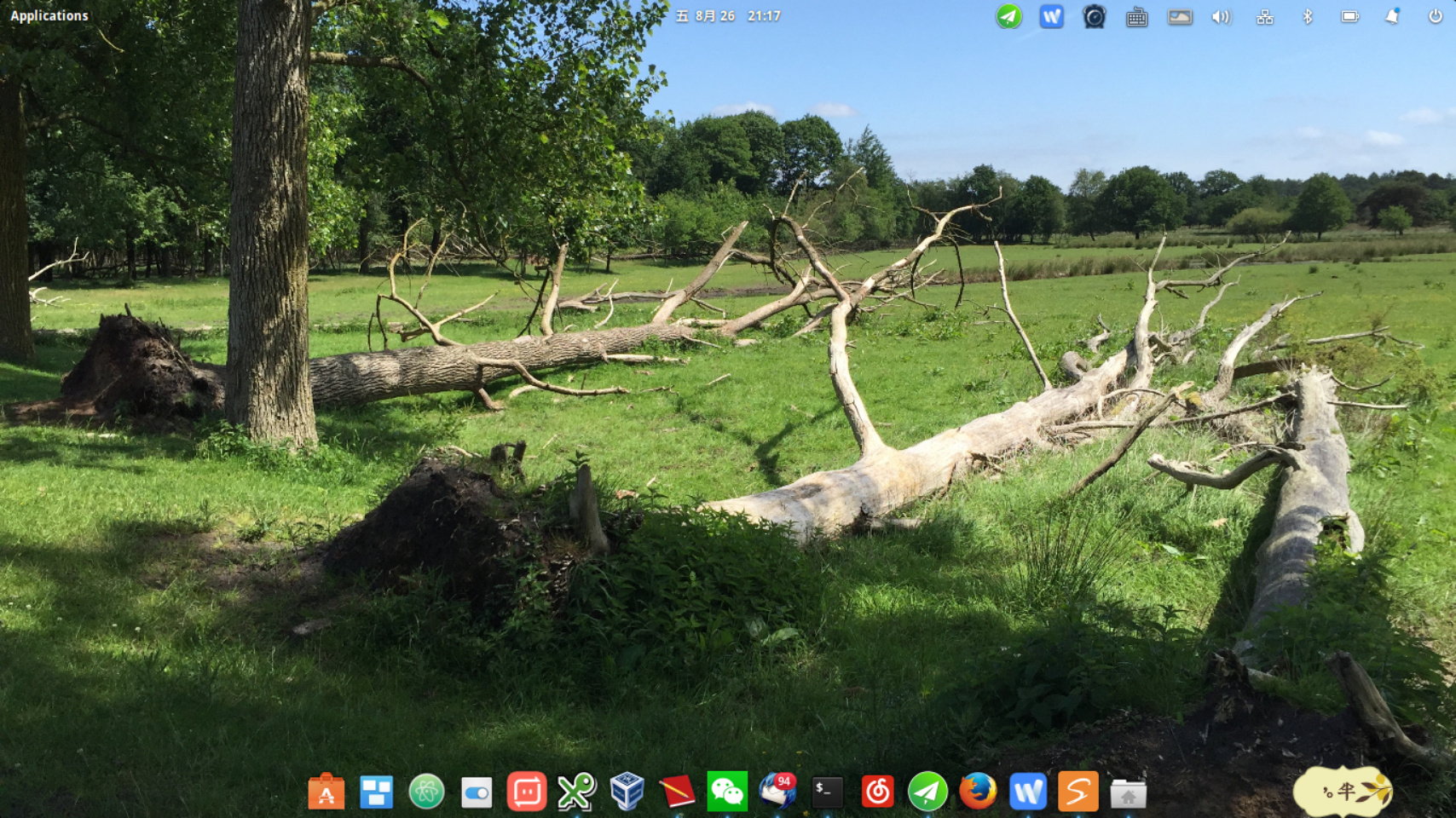
Task: Open the ShadowsocksR tray menu
Action: 1008,15
